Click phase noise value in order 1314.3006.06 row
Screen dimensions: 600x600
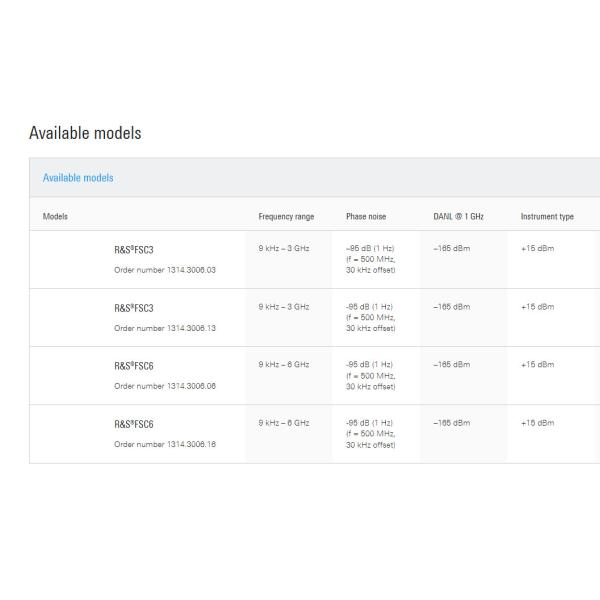click(370, 376)
